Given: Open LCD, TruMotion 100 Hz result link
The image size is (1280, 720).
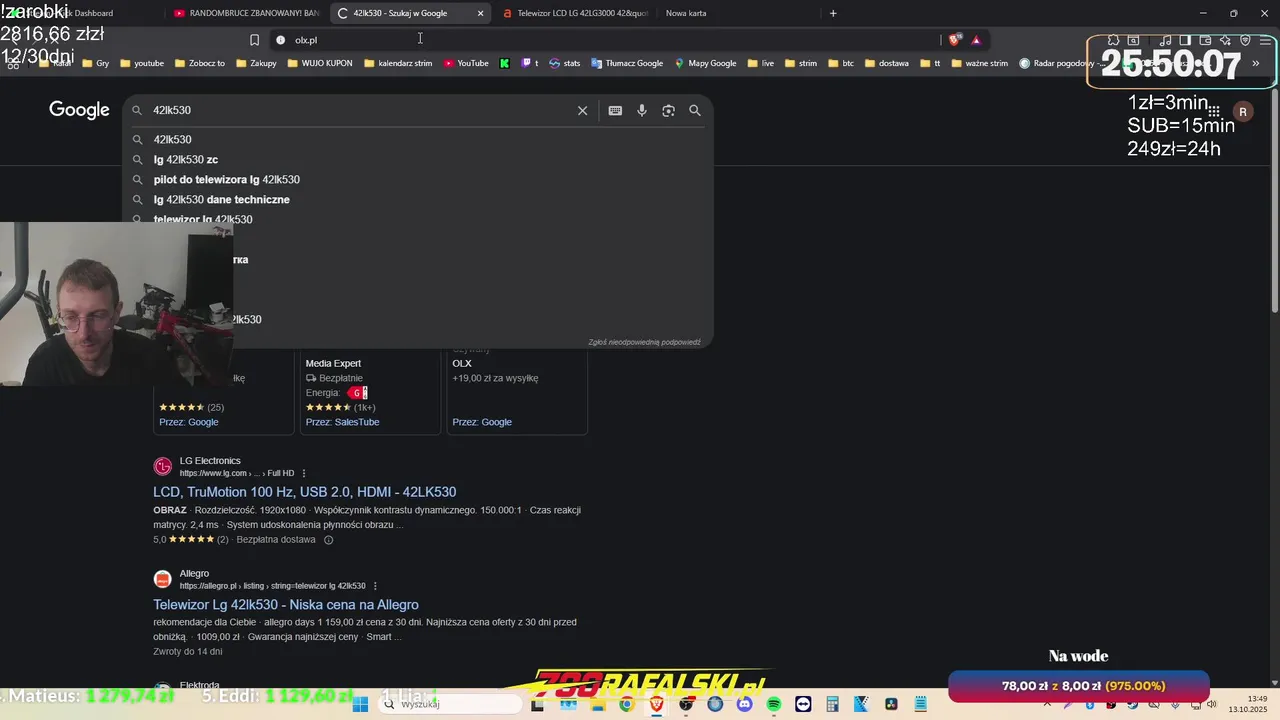Looking at the screenshot, I should (304, 492).
